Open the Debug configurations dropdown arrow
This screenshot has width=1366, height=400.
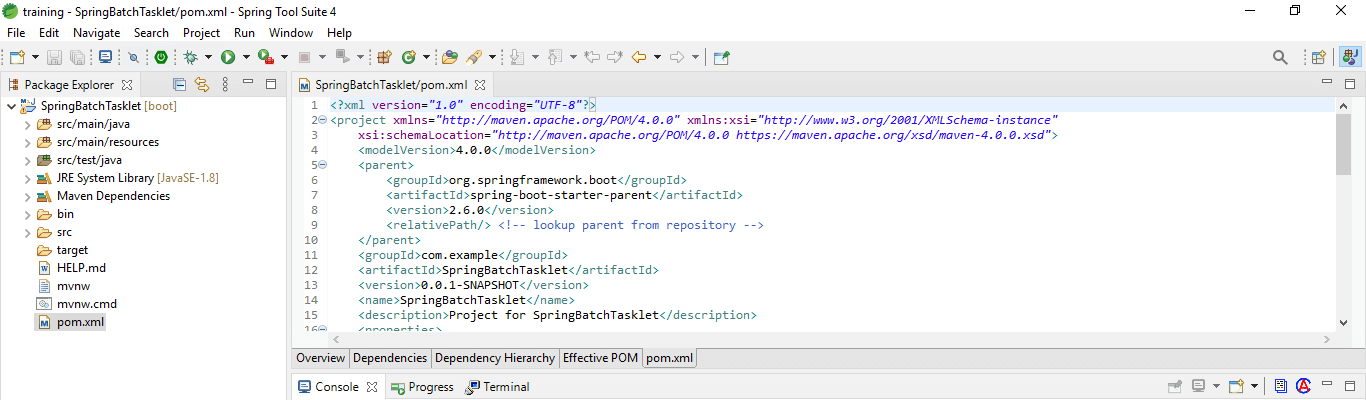208,58
